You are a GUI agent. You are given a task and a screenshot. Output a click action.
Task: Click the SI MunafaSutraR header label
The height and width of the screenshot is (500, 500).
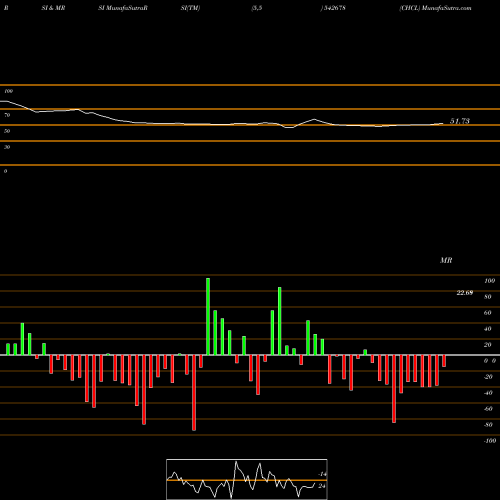123,8
